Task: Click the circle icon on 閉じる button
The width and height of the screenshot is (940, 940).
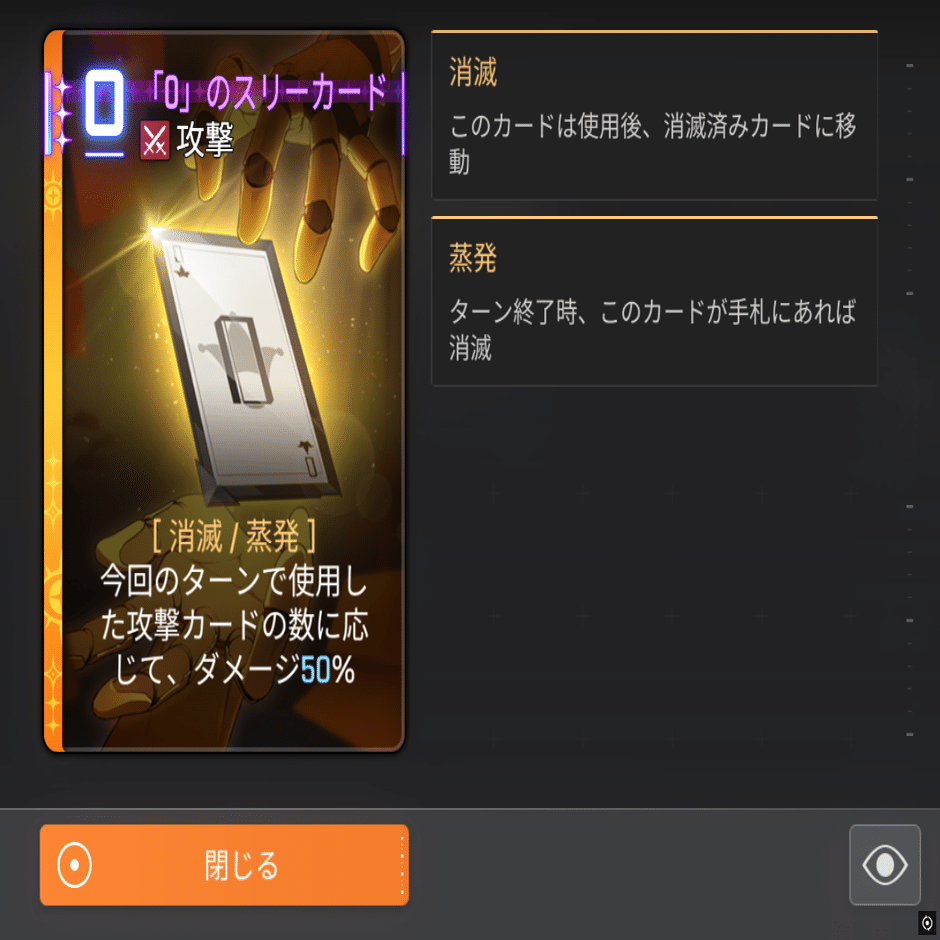Action: [74, 865]
